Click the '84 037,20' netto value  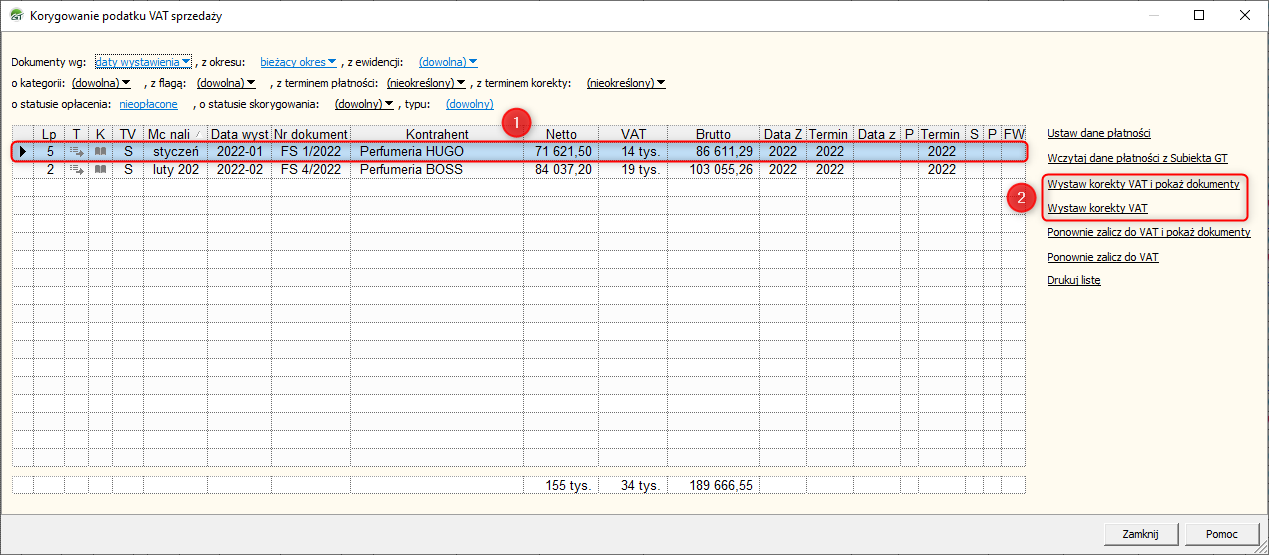point(563,170)
